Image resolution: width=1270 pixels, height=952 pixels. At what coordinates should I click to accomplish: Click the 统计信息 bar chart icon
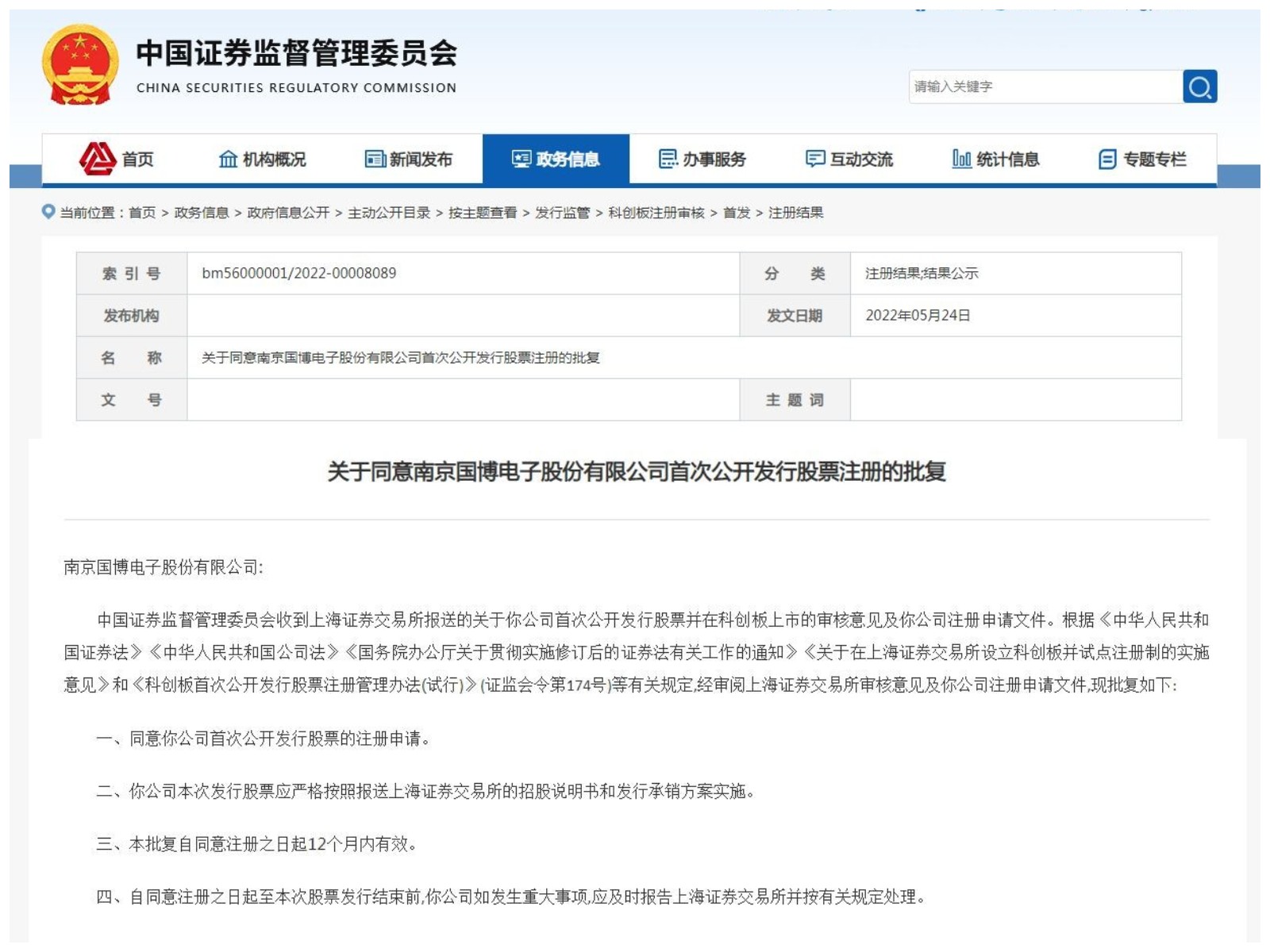961,159
